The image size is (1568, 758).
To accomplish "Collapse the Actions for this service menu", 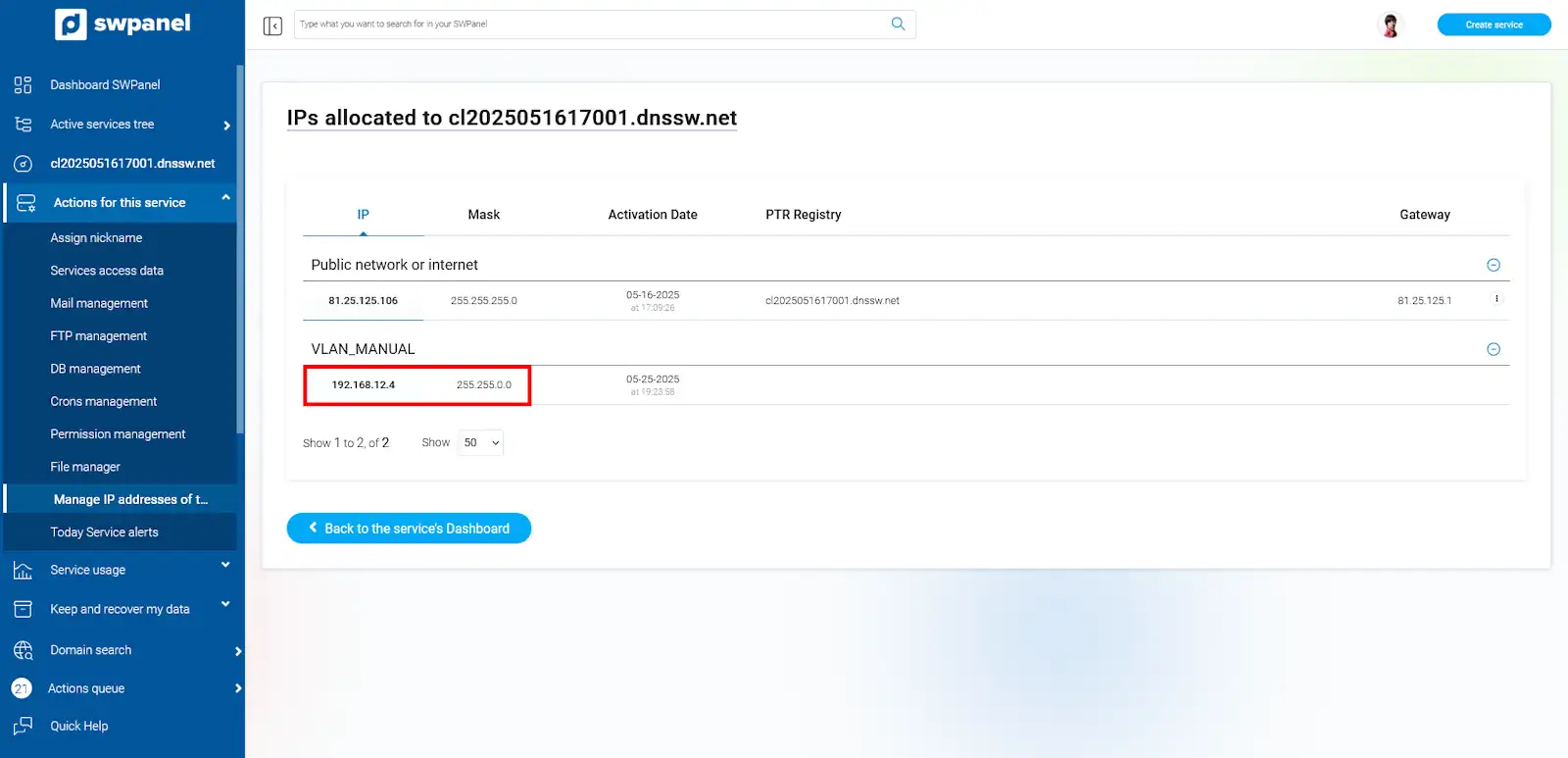I will pyautogui.click(x=226, y=198).
